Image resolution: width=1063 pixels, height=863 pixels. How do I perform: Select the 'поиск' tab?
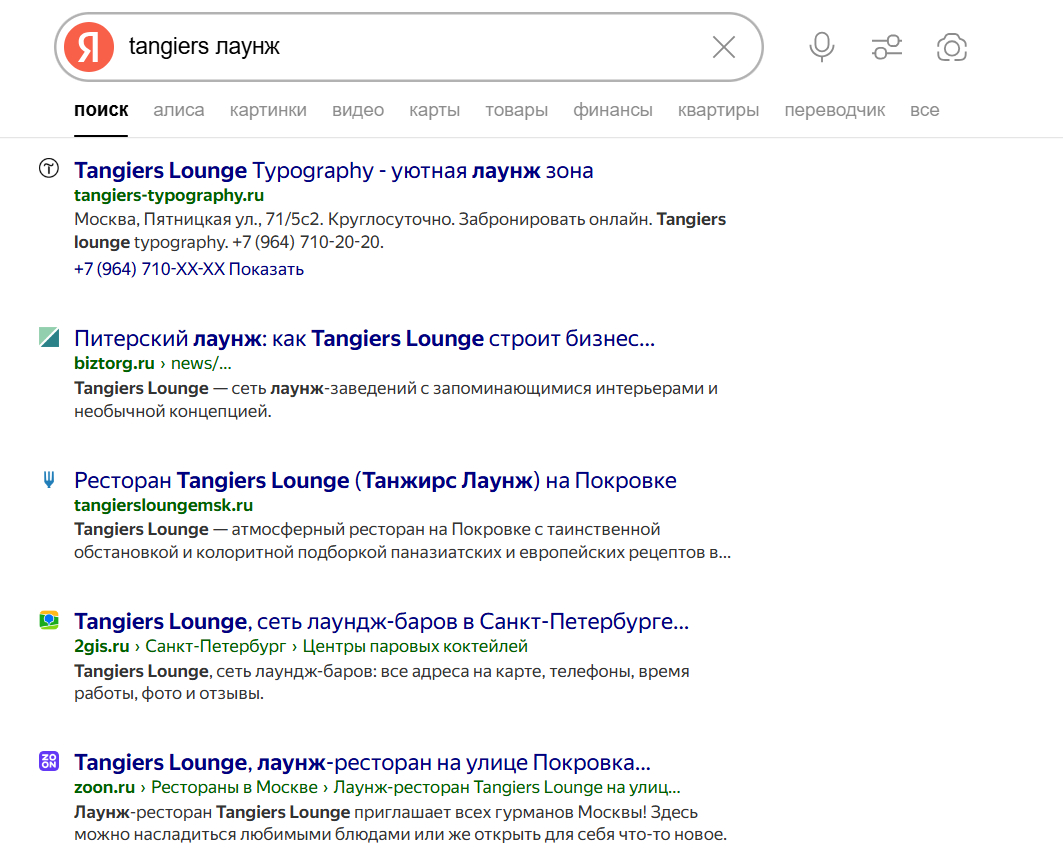(x=101, y=110)
